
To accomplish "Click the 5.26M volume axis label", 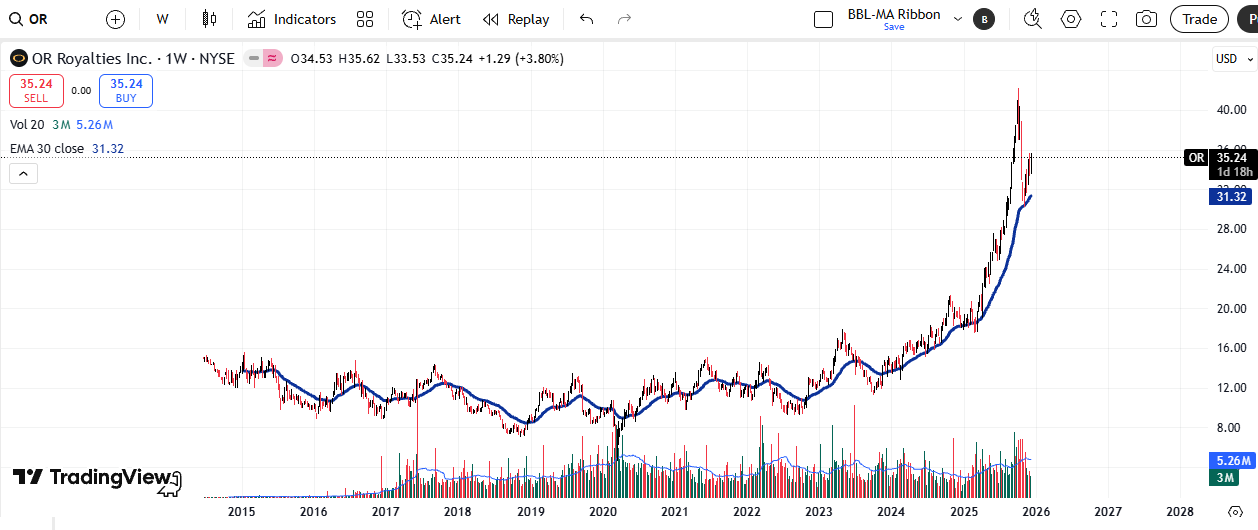I will (x=1231, y=461).
